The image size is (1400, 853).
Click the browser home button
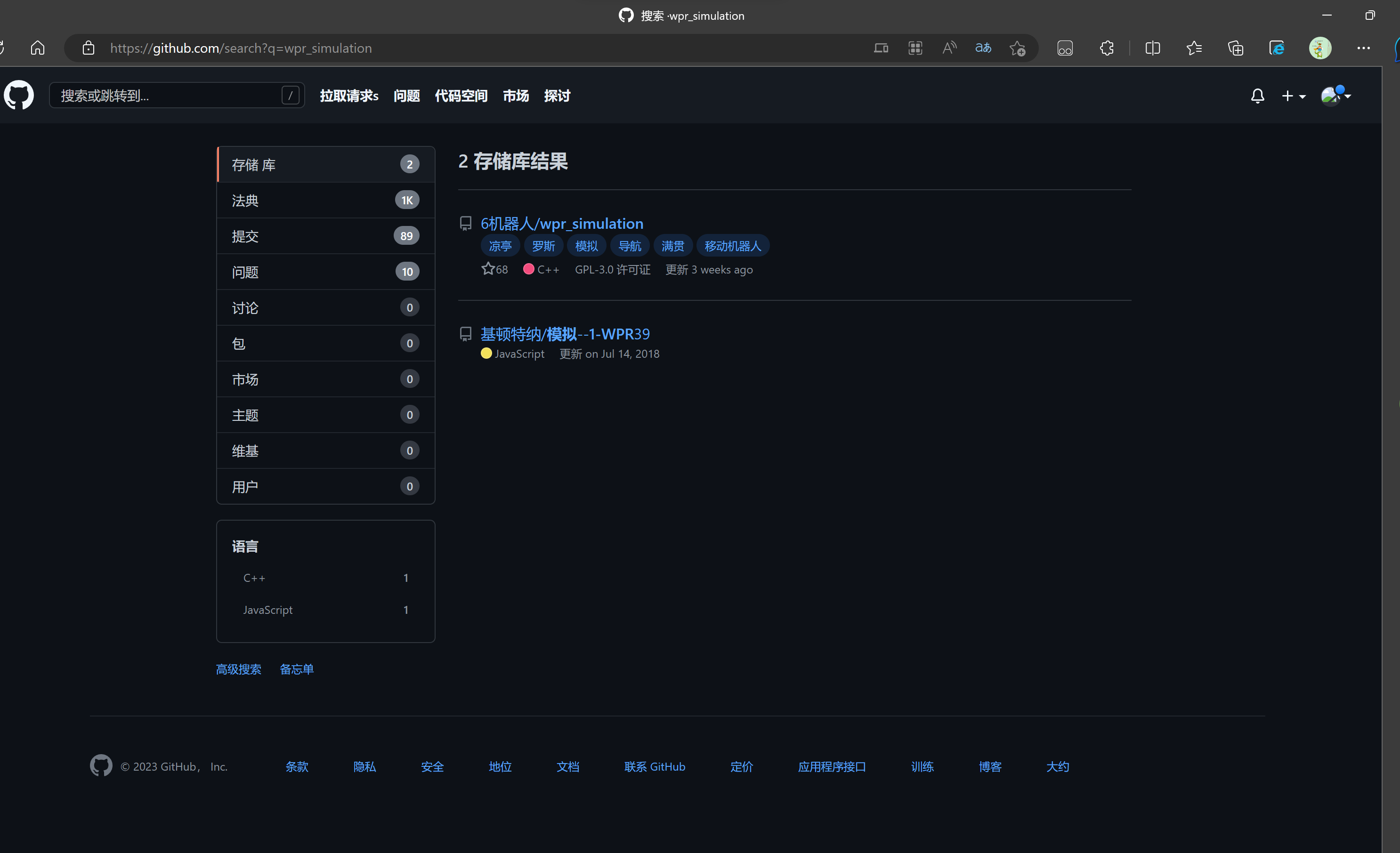coord(38,48)
